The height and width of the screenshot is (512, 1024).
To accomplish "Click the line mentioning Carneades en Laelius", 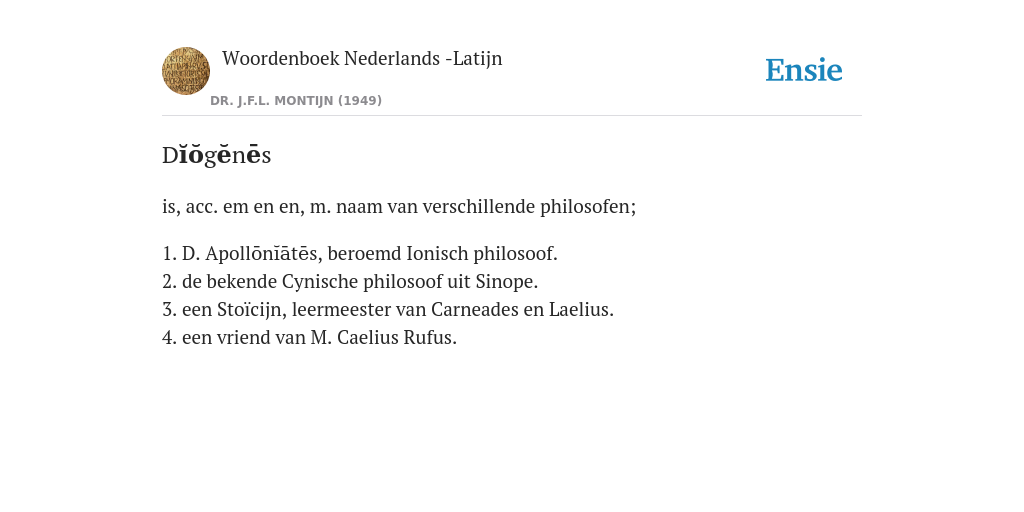I will point(388,310).
